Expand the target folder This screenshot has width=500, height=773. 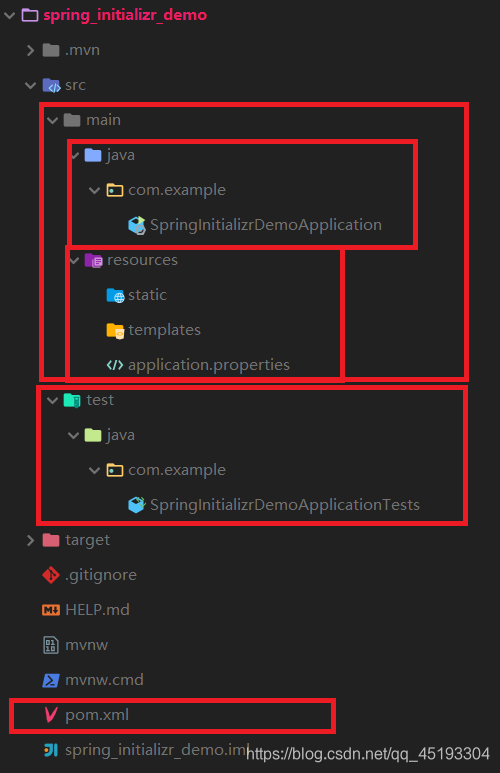[31, 540]
